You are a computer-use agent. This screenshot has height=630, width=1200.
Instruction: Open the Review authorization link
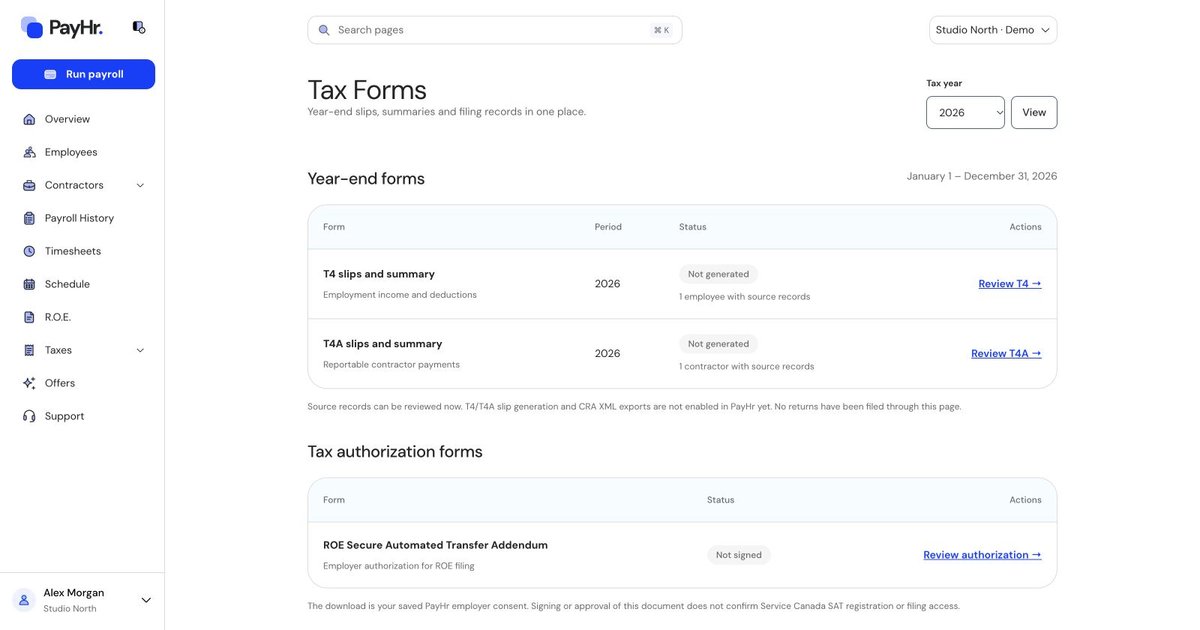[x=982, y=555]
